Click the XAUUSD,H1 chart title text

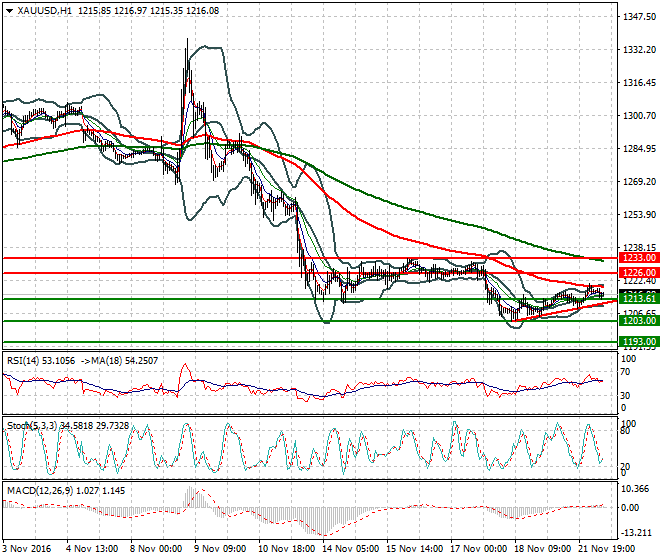pyautogui.click(x=45, y=11)
